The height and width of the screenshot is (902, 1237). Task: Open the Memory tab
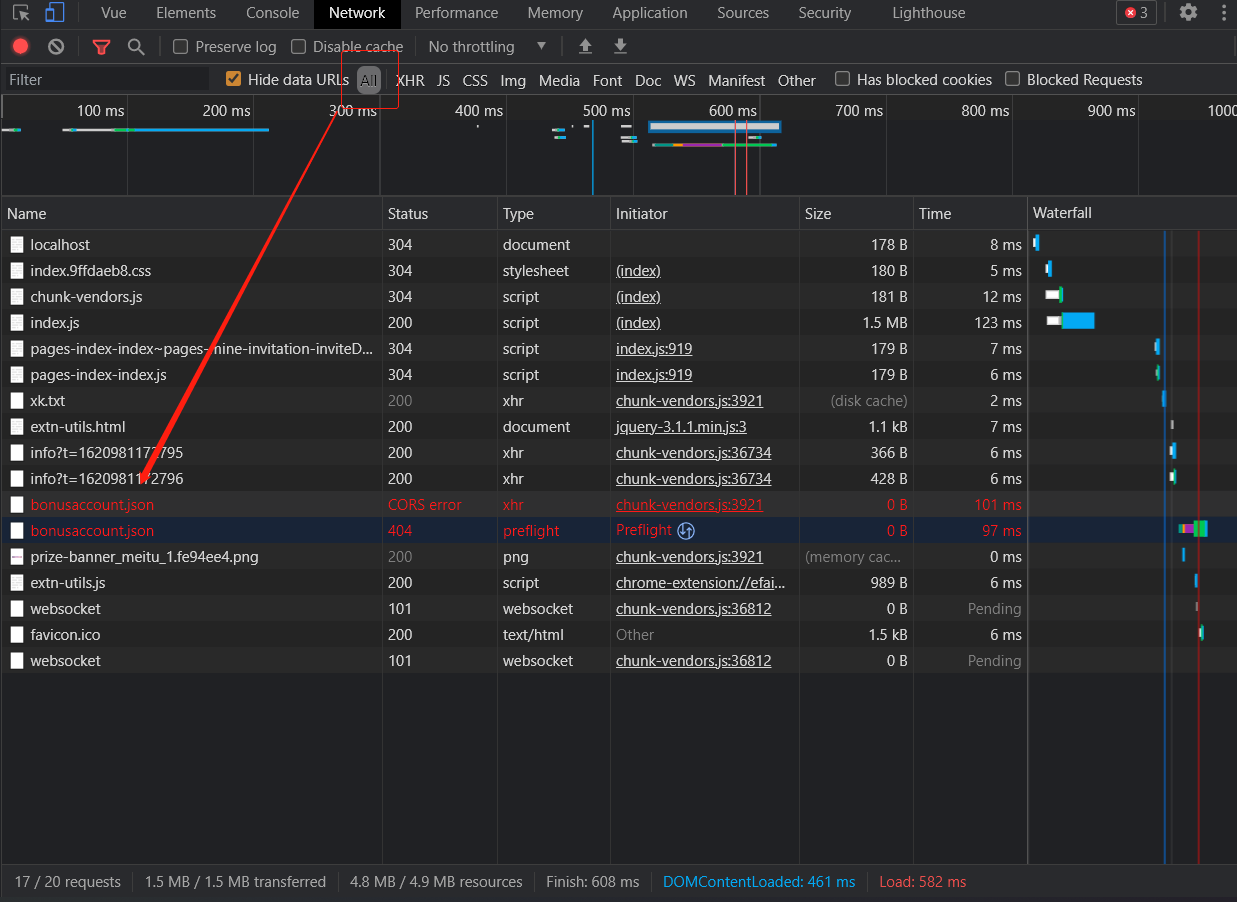click(x=555, y=13)
